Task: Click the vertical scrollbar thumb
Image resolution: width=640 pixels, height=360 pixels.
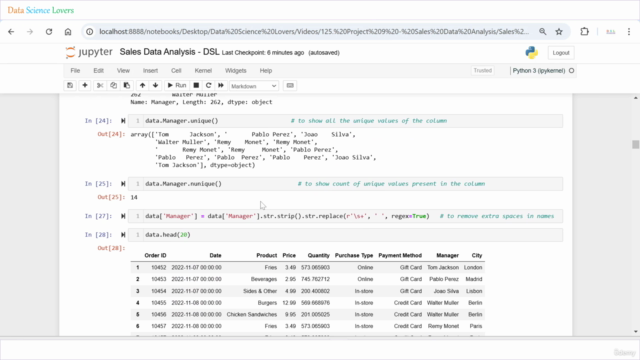Action: click(635, 144)
